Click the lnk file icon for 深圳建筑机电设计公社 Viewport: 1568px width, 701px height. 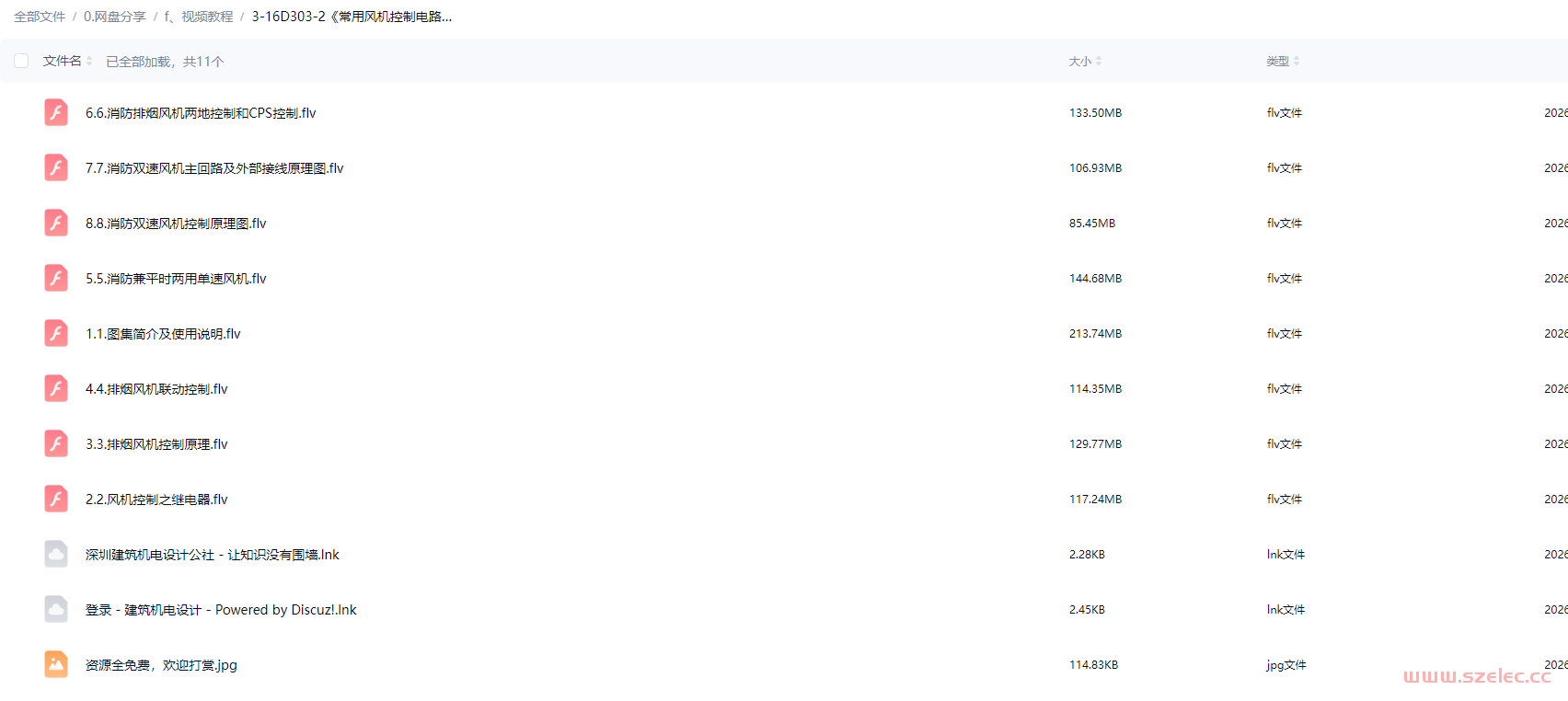coord(56,554)
